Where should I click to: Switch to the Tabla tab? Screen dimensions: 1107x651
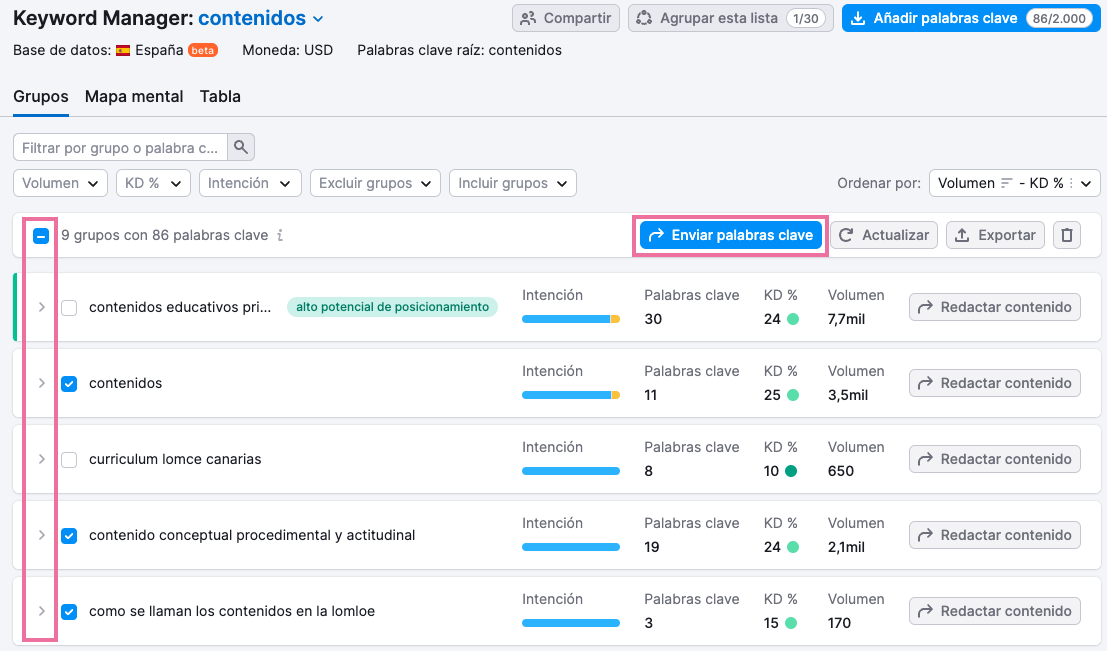[220, 97]
